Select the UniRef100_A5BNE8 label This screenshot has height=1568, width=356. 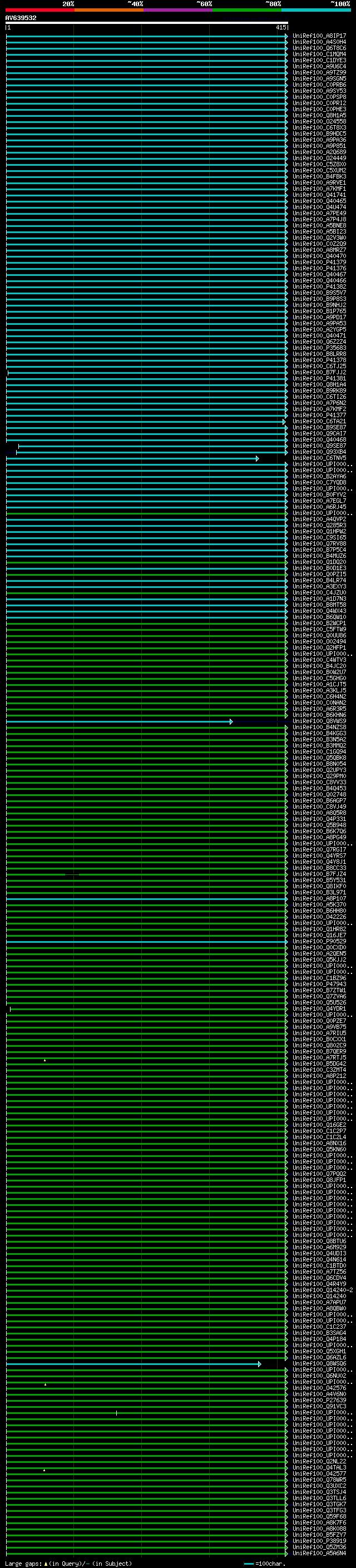[319, 226]
